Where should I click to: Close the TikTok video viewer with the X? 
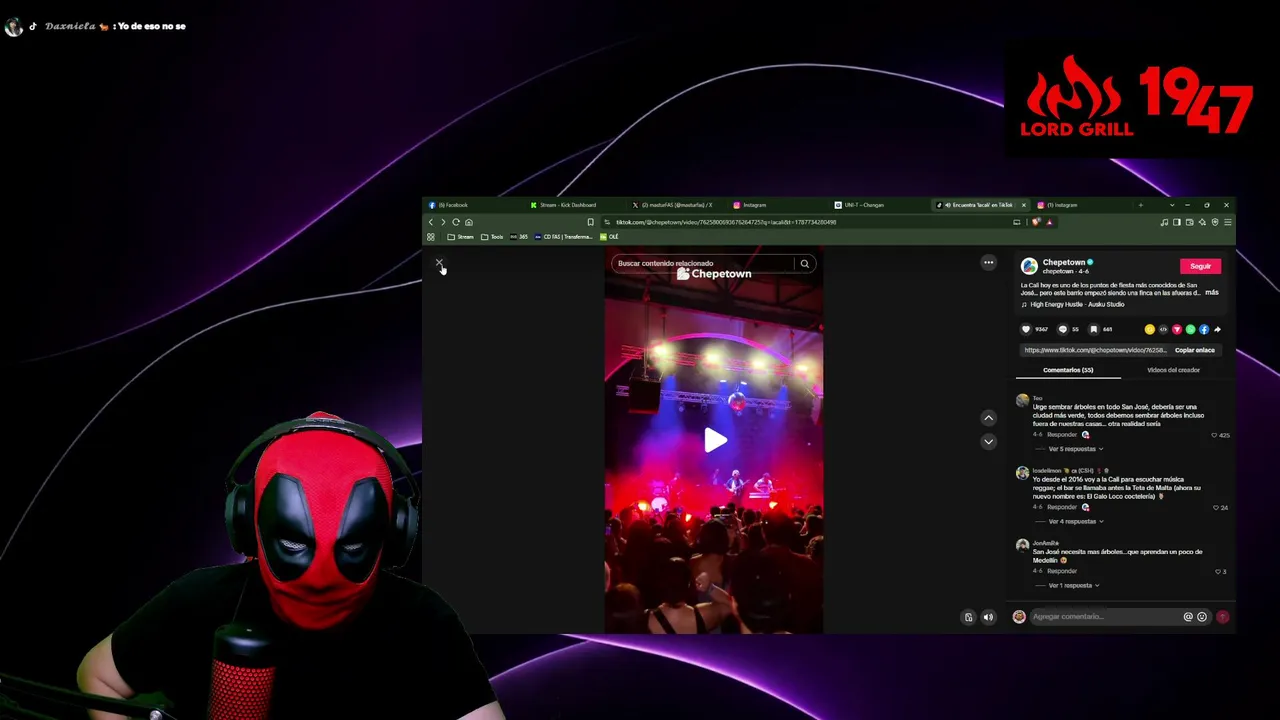[439, 263]
